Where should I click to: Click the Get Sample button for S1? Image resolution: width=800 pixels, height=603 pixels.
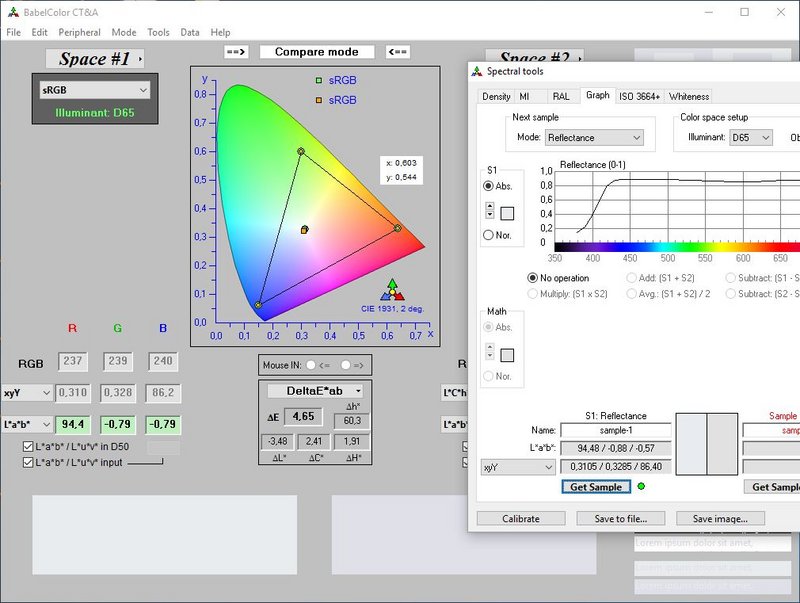(596, 487)
